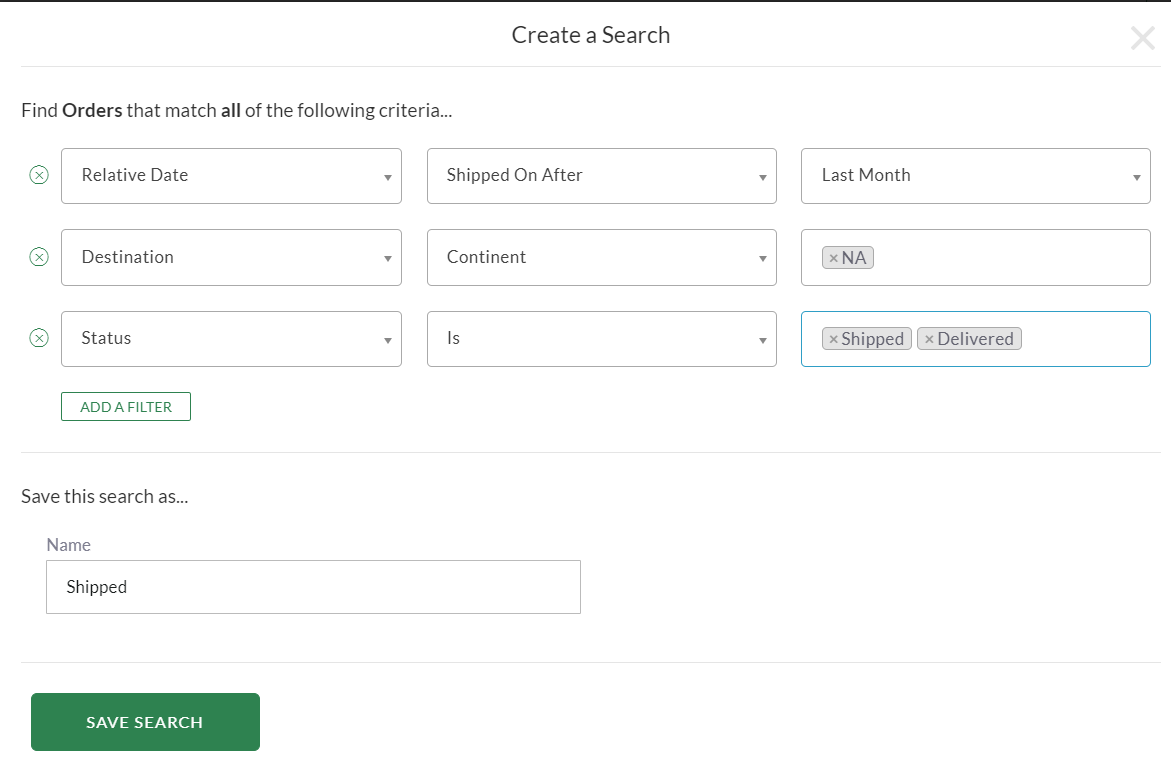Open the Shipped On After dropdown
The image size is (1171, 778).
[x=601, y=176]
